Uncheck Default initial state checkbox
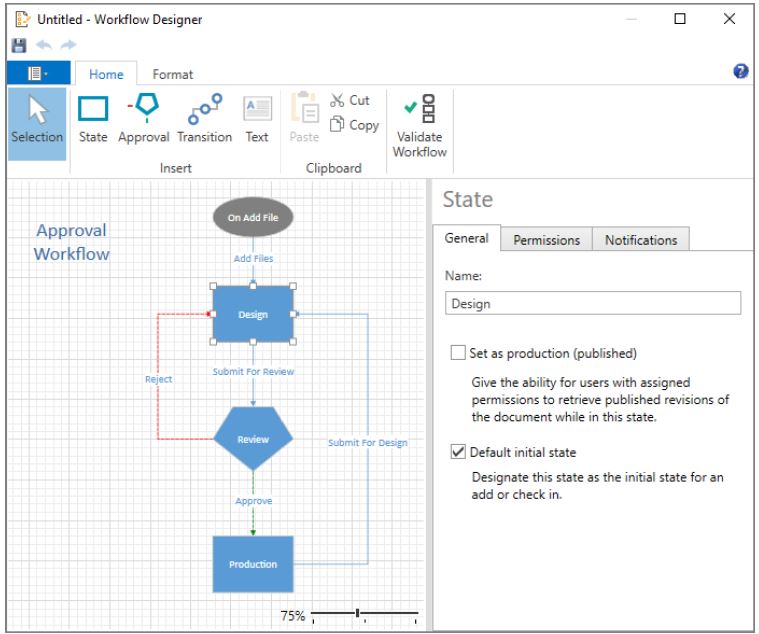The width and height of the screenshot is (759, 634). click(457, 452)
